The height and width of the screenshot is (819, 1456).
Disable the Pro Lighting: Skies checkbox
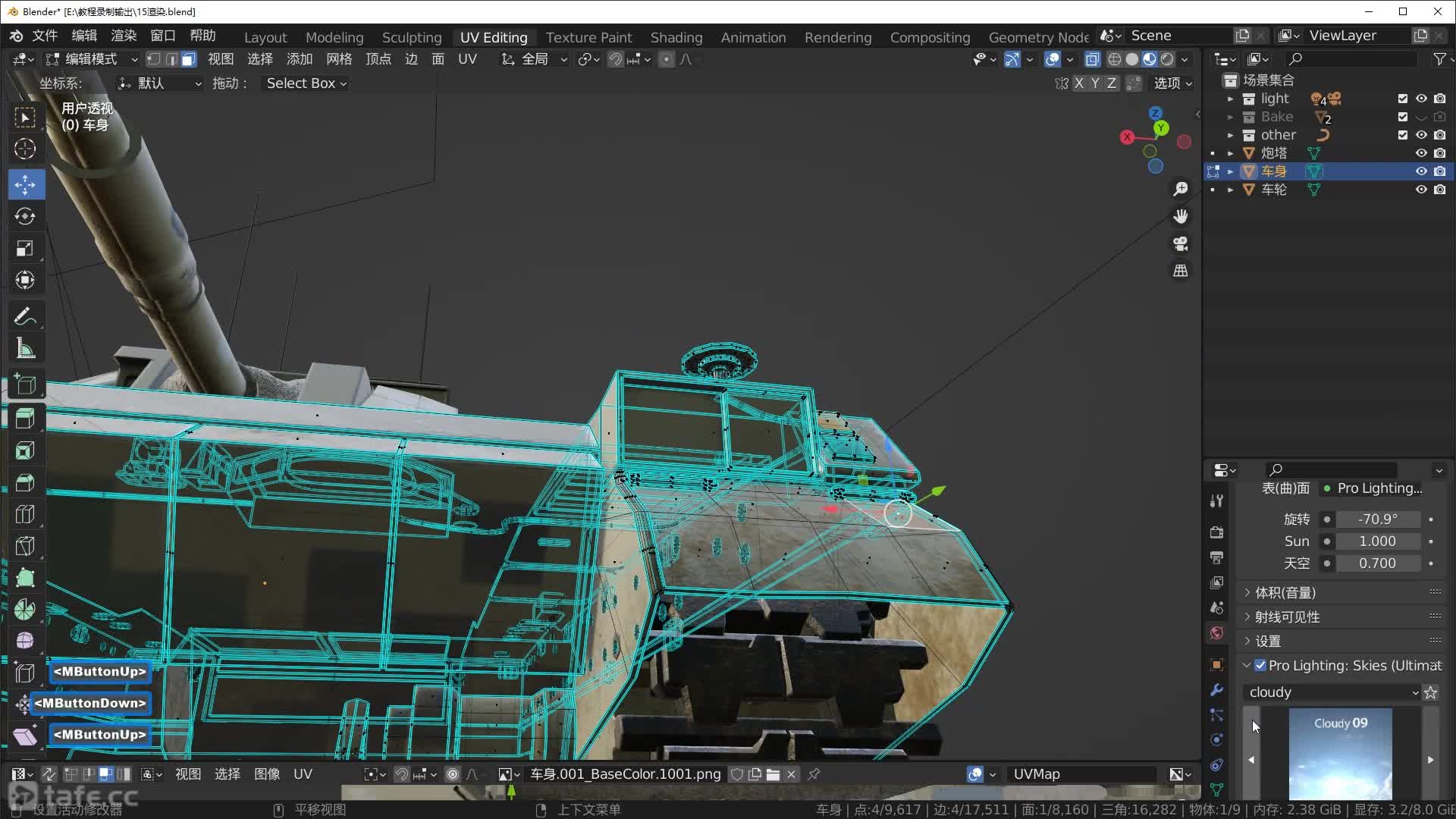coord(1260,665)
